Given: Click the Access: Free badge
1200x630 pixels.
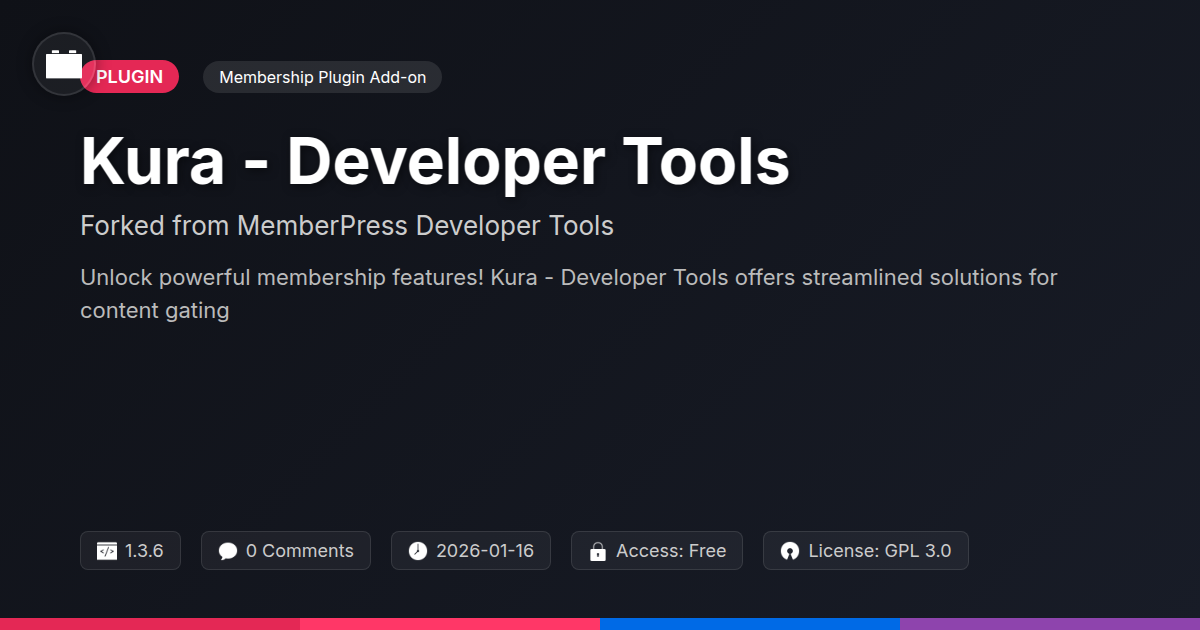Looking at the screenshot, I should point(657,551).
